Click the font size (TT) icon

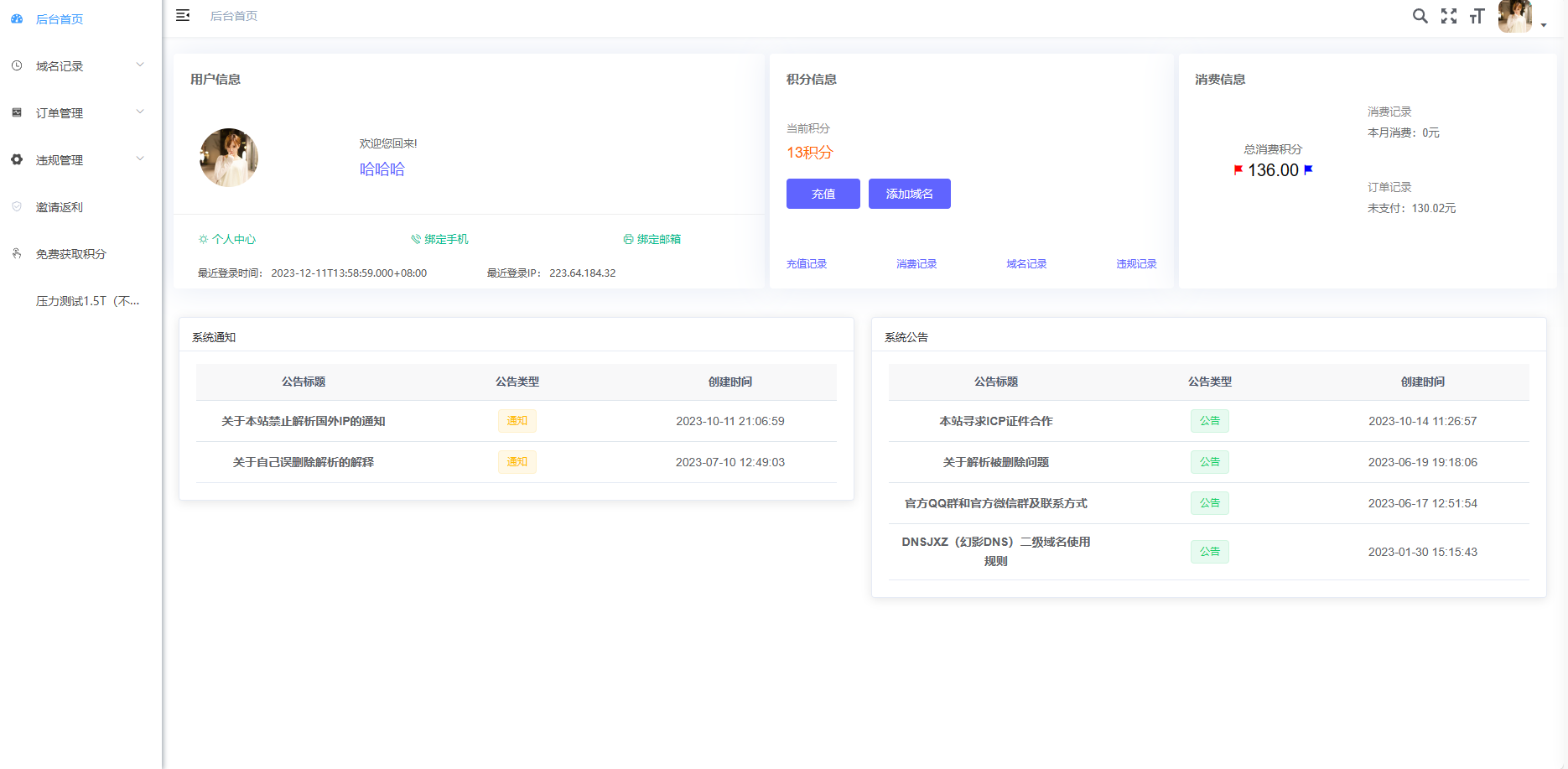pos(1477,16)
